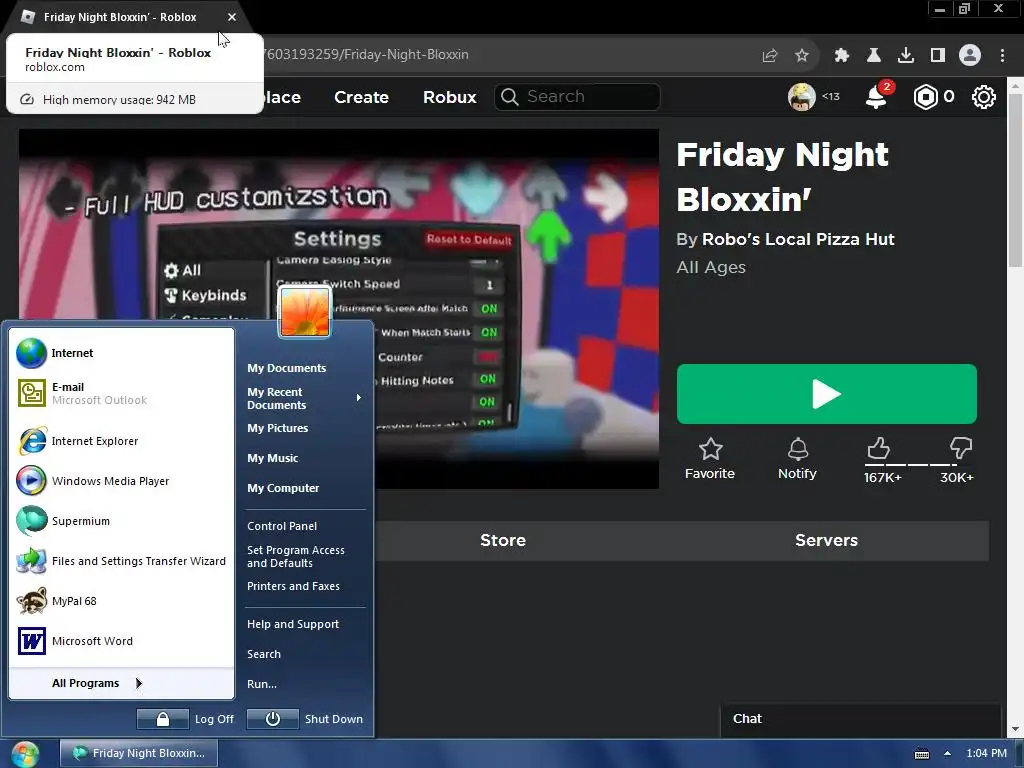Click the thumbs-down dislike icon

(x=961, y=448)
